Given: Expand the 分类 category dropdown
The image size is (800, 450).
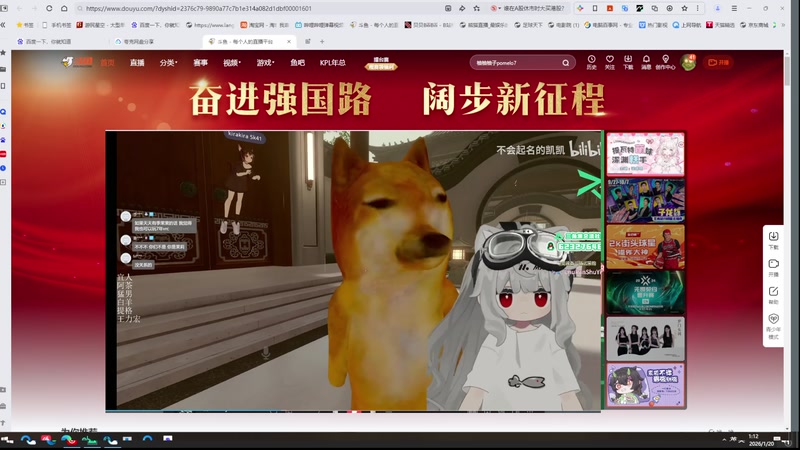Looking at the screenshot, I should pyautogui.click(x=168, y=63).
